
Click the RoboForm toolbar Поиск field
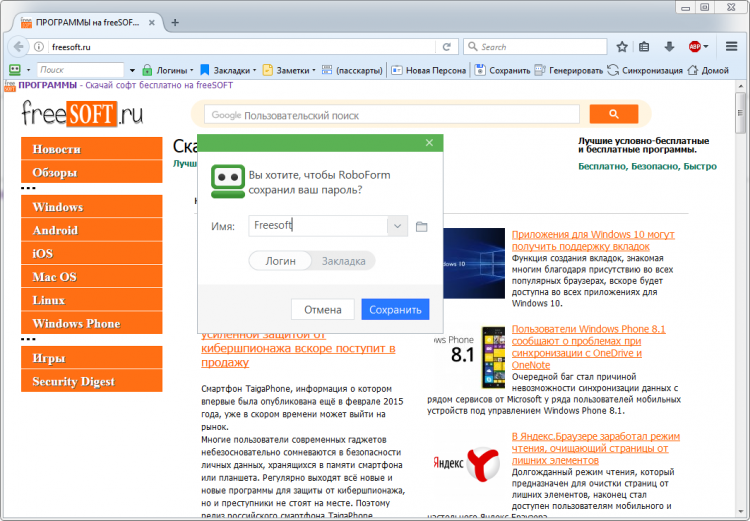pos(80,70)
